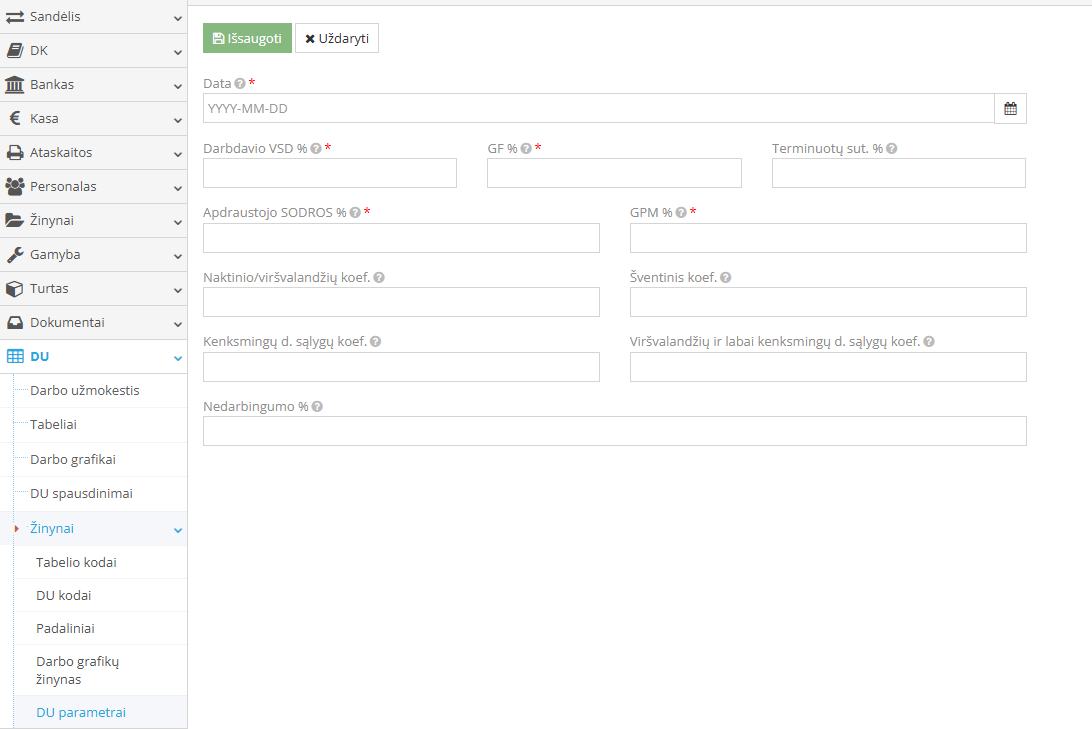Expand the Bankas menu chevron

[178, 86]
